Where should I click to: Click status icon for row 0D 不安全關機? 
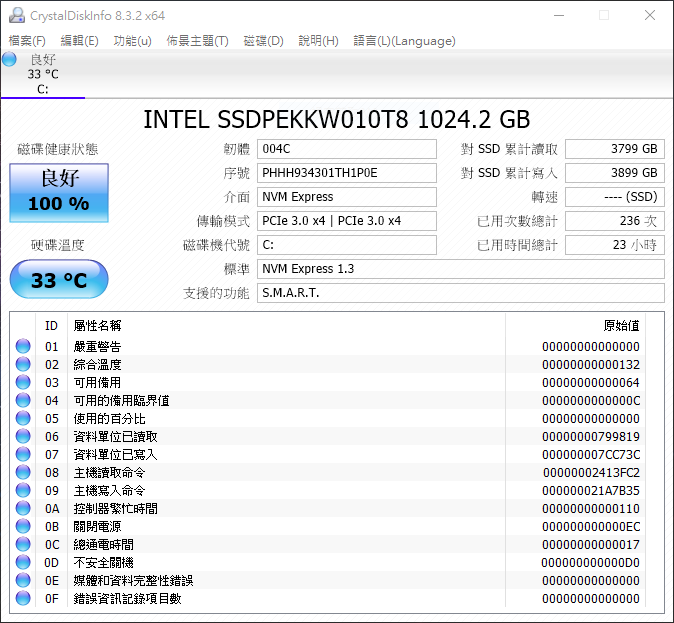[23, 562]
